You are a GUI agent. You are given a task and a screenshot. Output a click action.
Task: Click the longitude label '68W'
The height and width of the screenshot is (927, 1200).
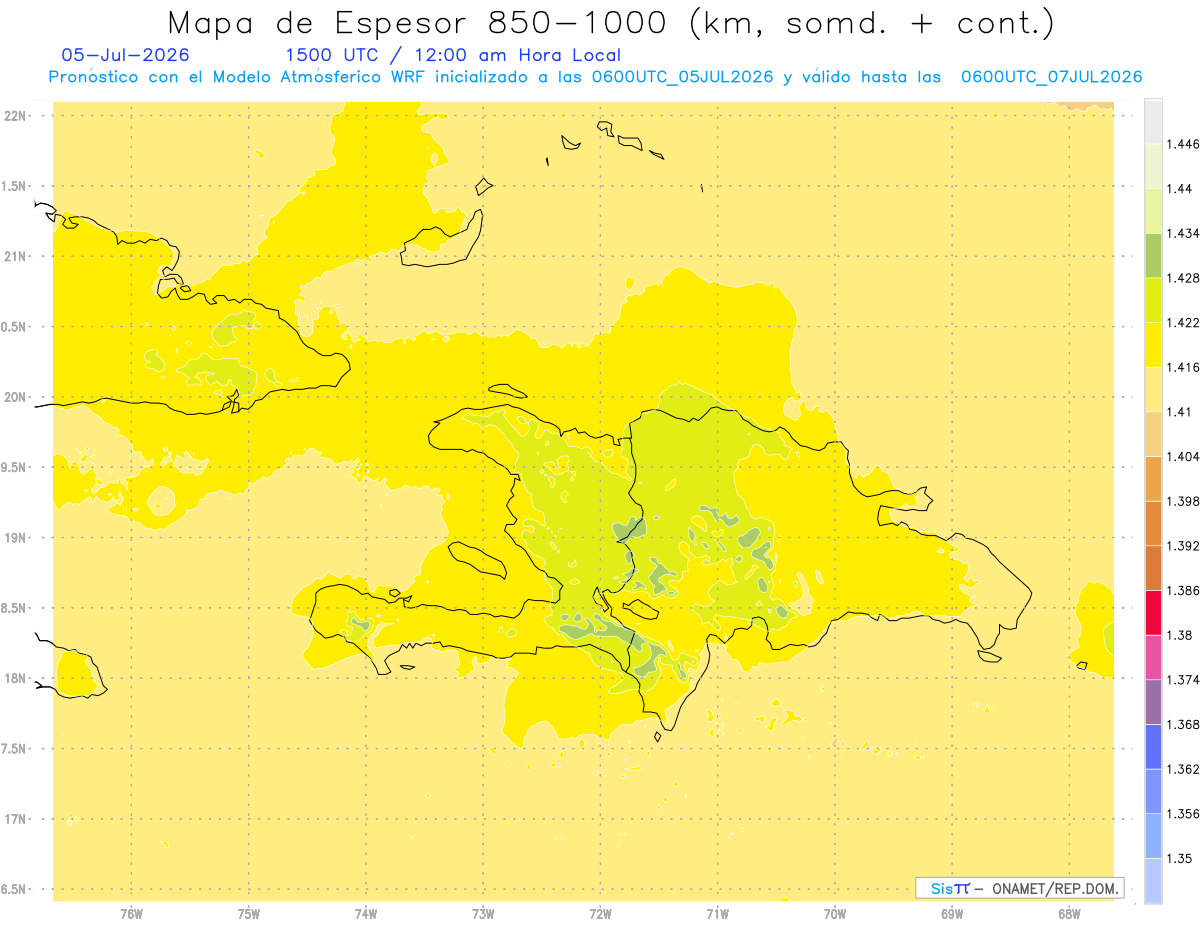click(x=1069, y=913)
